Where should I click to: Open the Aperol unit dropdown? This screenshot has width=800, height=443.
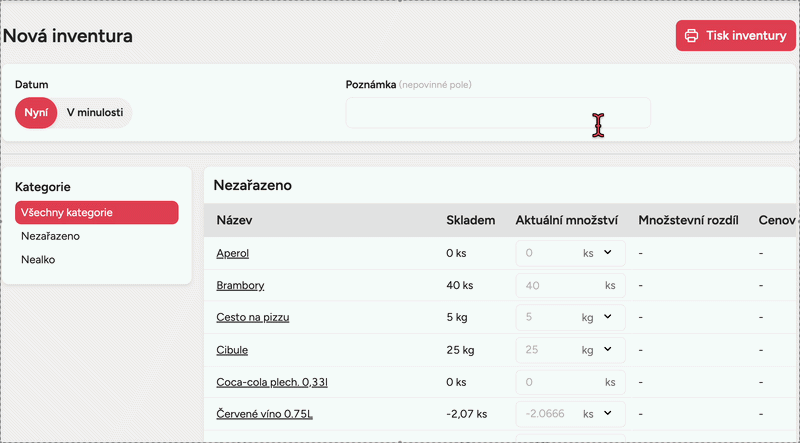click(x=607, y=253)
